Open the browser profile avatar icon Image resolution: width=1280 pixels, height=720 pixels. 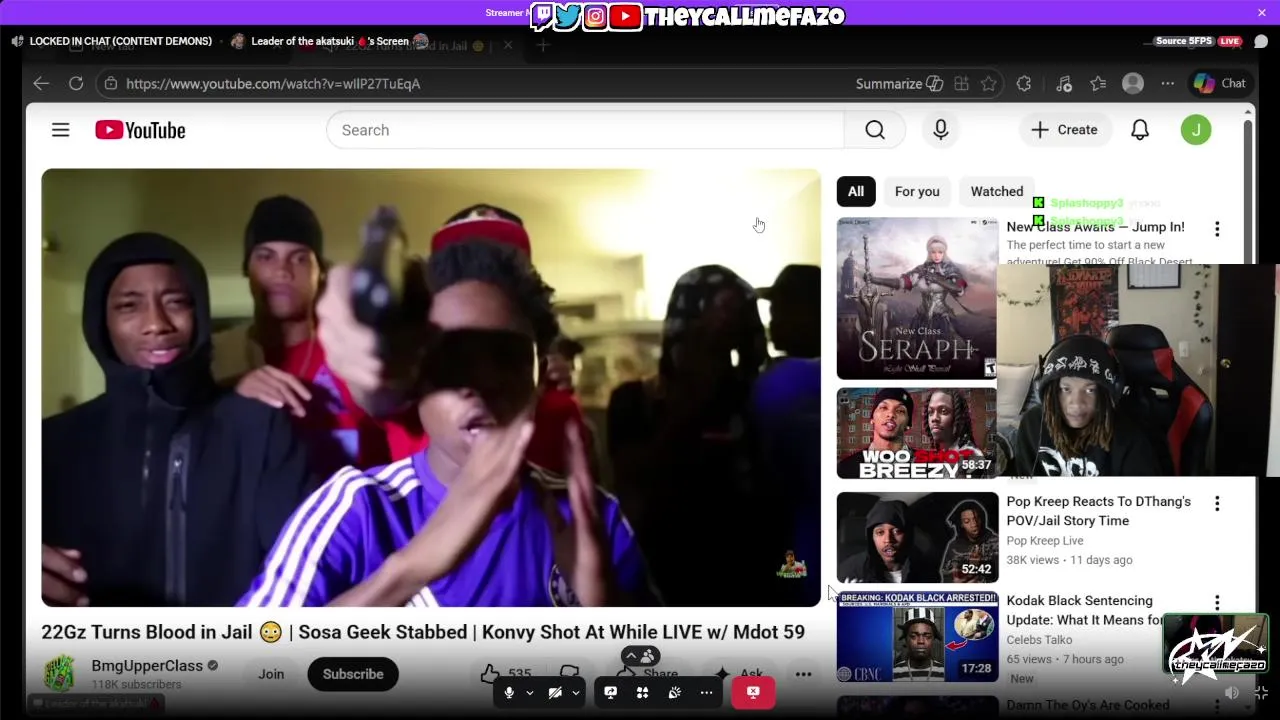[x=1133, y=84]
